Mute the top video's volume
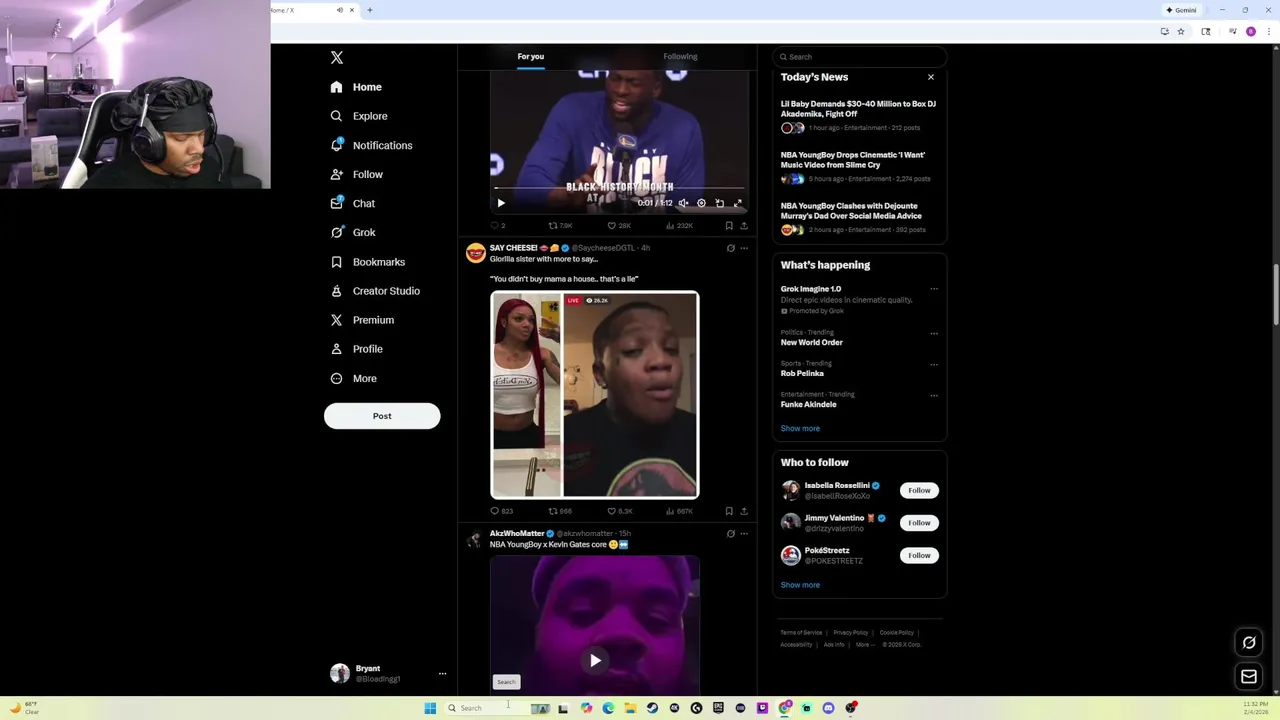Viewport: 1280px width, 720px height. 683,203
